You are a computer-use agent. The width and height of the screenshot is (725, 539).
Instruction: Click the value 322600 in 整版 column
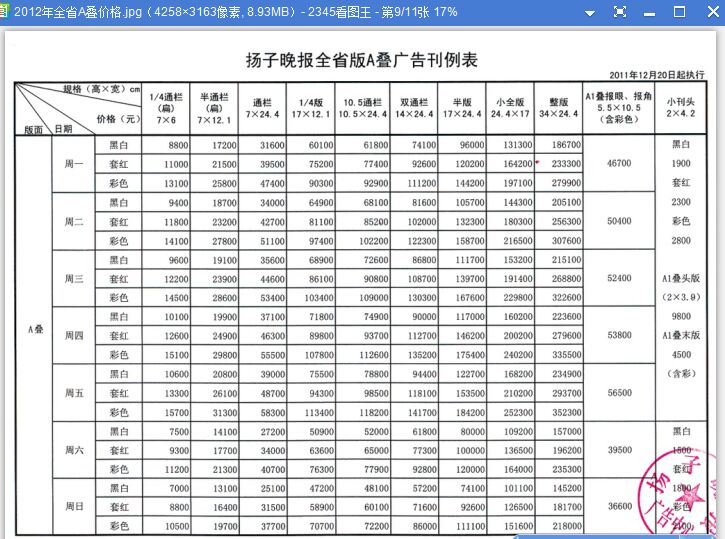(566, 298)
